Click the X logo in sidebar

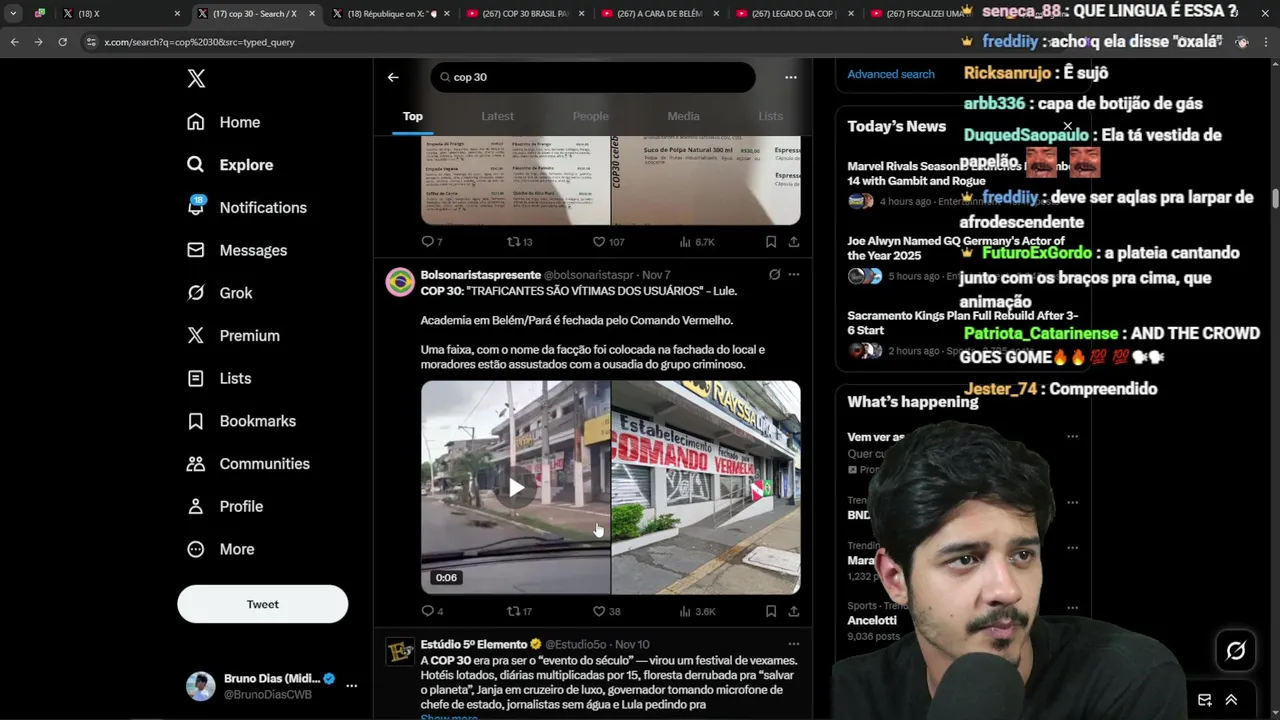pyautogui.click(x=196, y=79)
